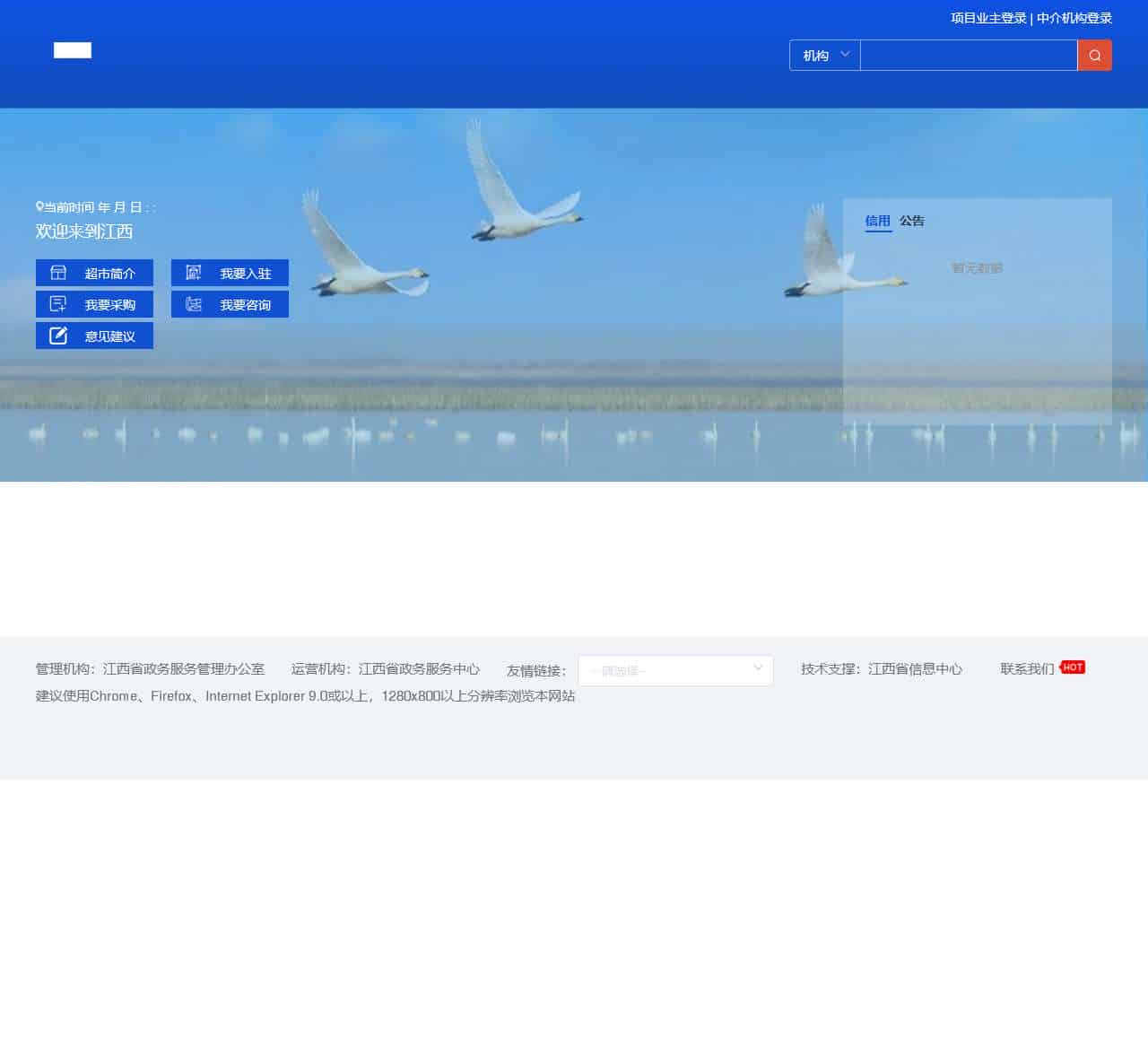Open the 机构 search category dropdown
This screenshot has width=1148, height=1047.
point(822,55)
